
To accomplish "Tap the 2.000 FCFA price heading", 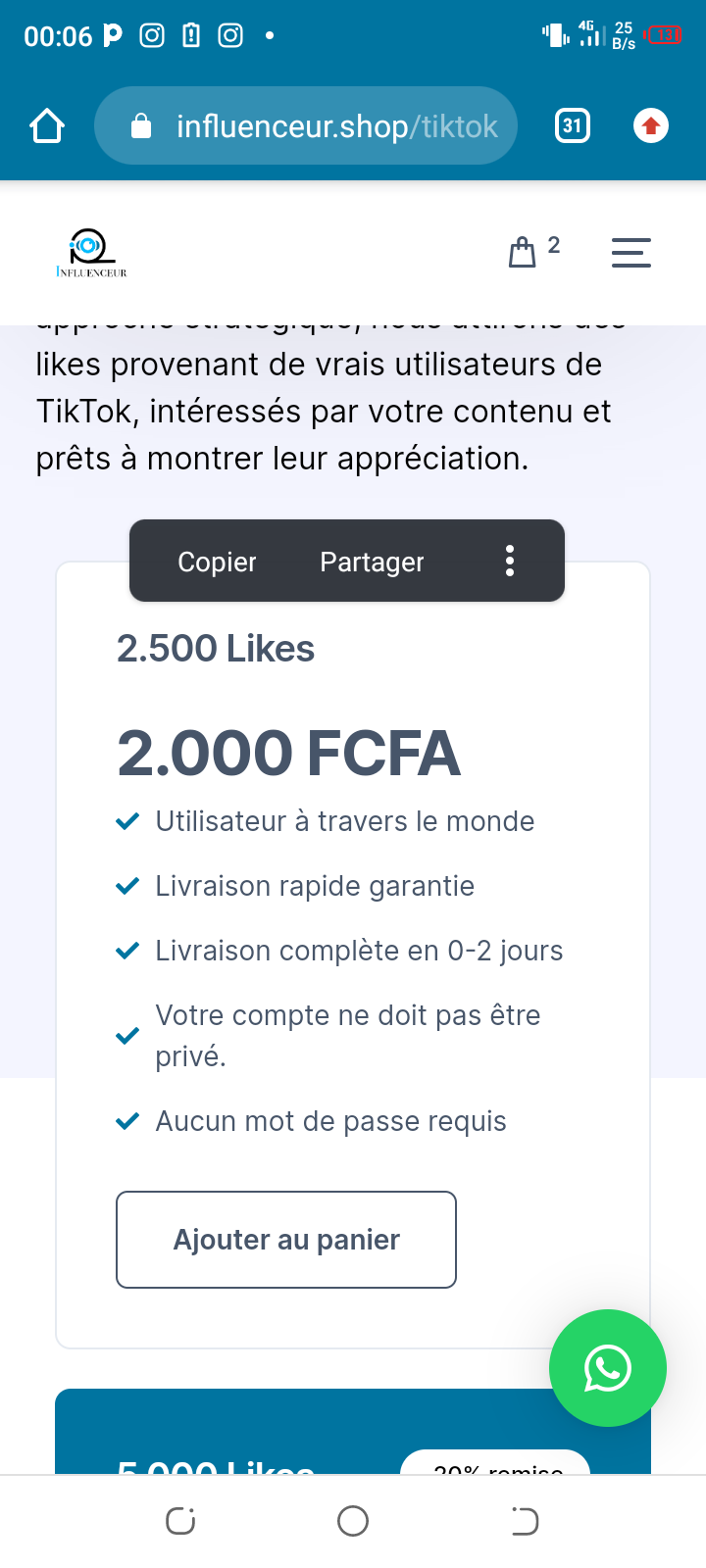I will tap(288, 753).
